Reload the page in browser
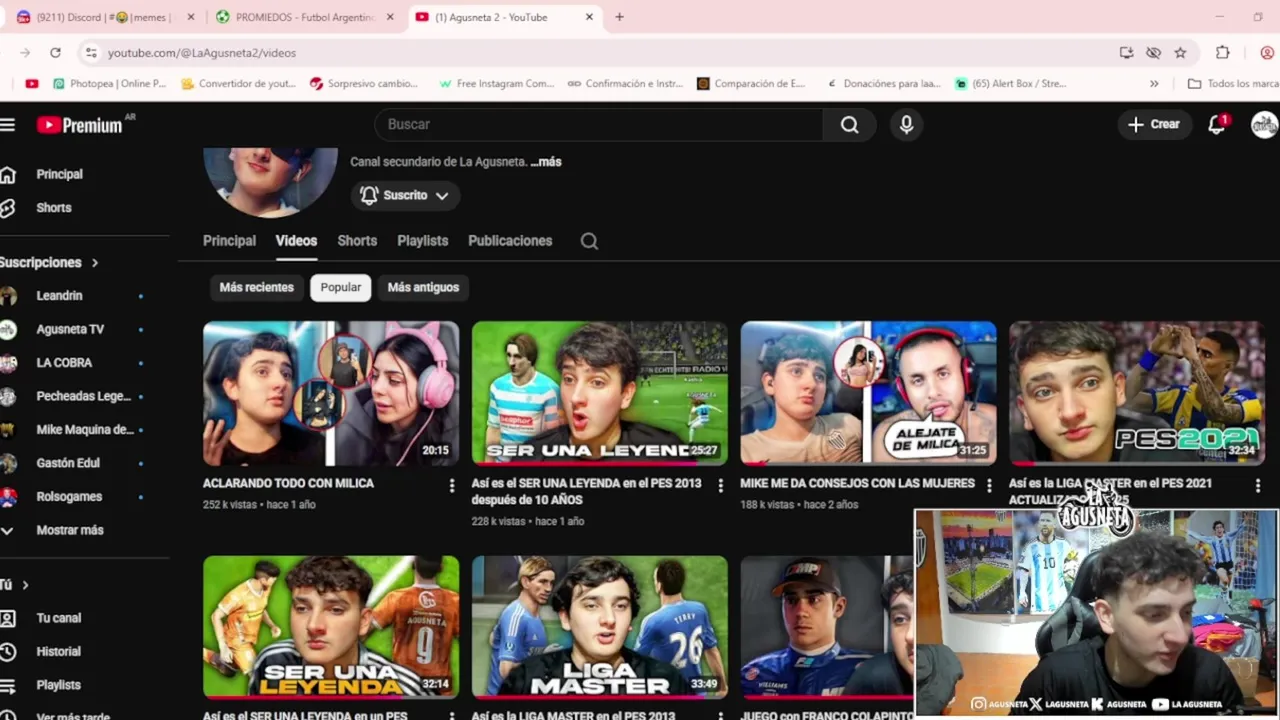This screenshot has width=1280, height=720. click(x=55, y=52)
